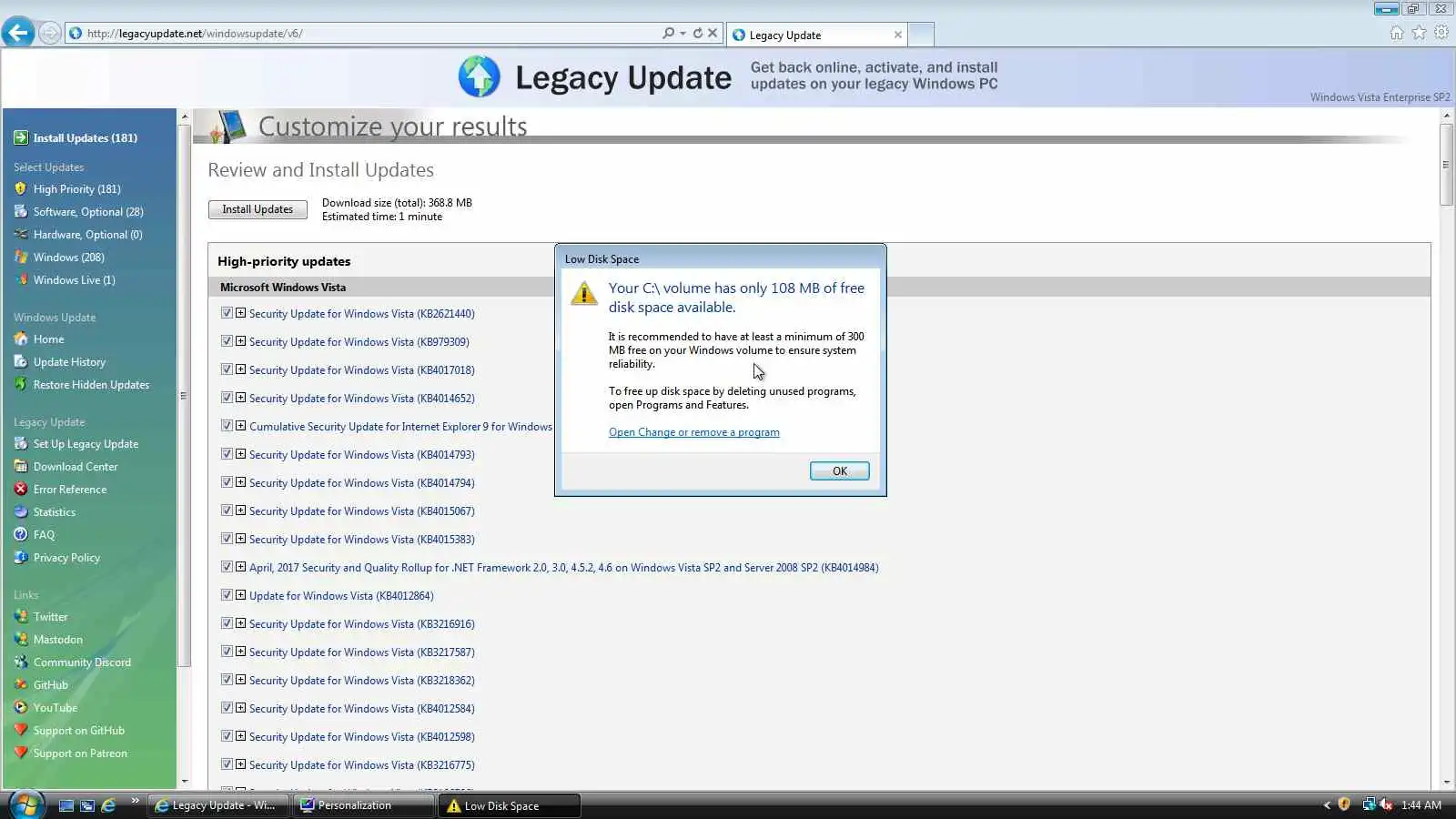The image size is (1456, 819).
Task: Click the GitHub icon in Links
Action: pyautogui.click(x=21, y=685)
